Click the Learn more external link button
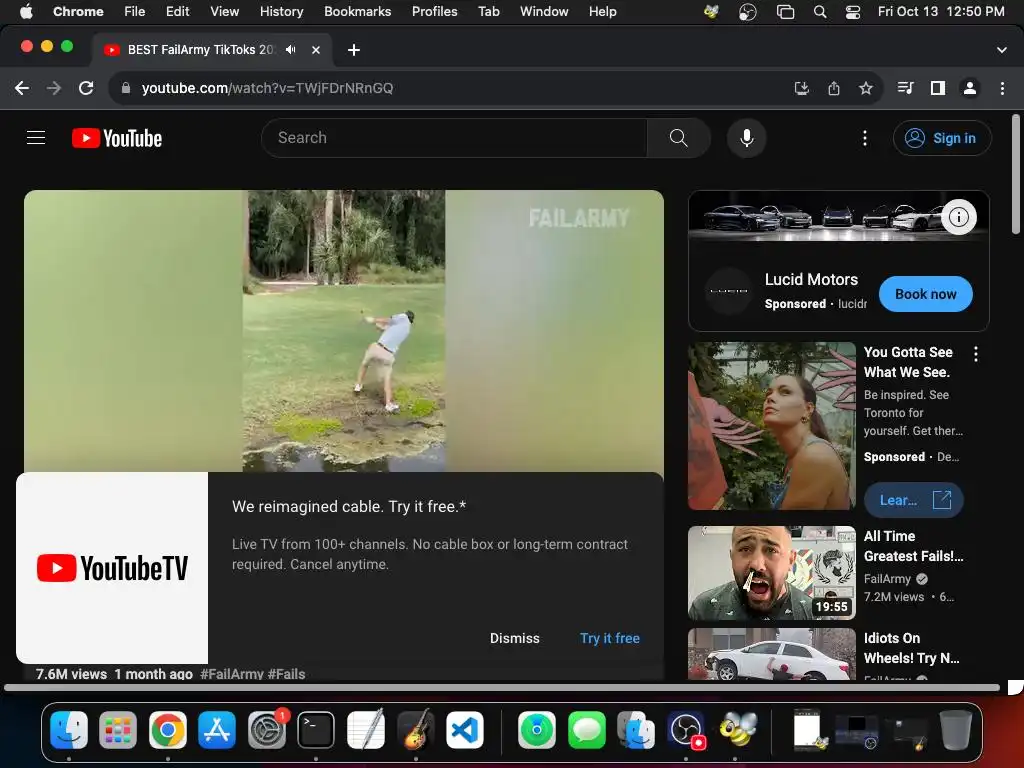Screen dimensions: 1024x768 pyautogui.click(x=914, y=500)
